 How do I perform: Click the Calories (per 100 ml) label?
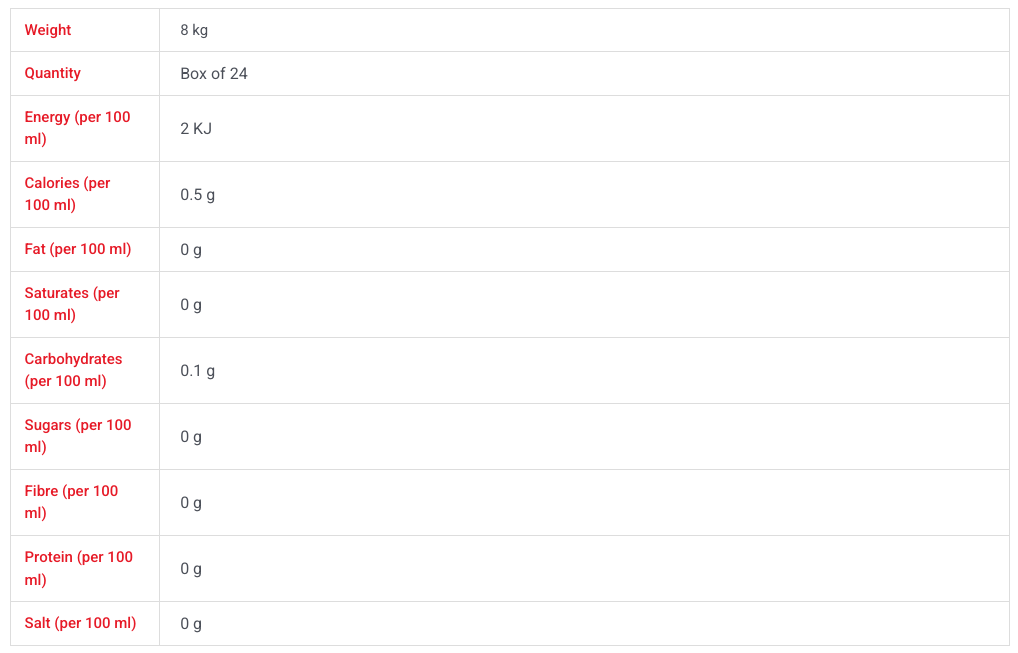(x=68, y=194)
